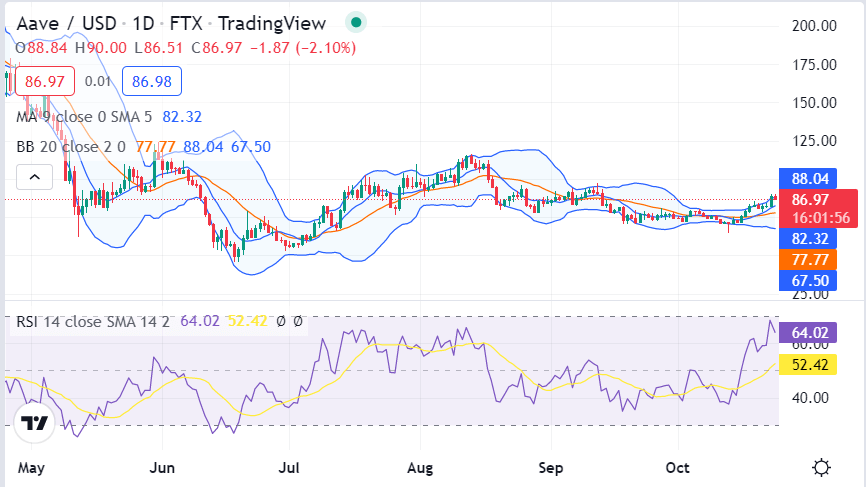
Task: Click the blue buy price 86.98 button
Action: (152, 81)
